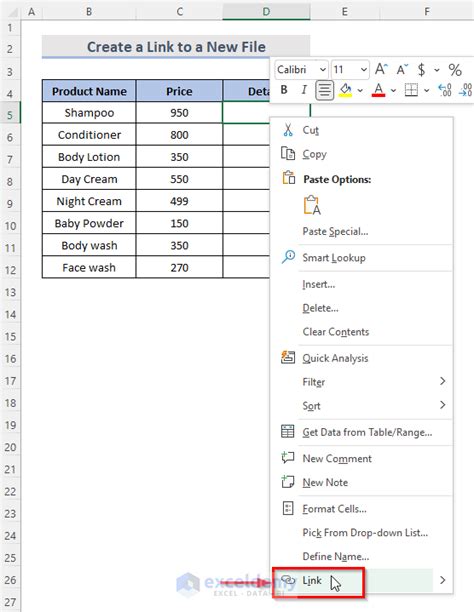The width and height of the screenshot is (474, 612).
Task: Click the Paste Options clipboard icon
Action: [x=289, y=178]
